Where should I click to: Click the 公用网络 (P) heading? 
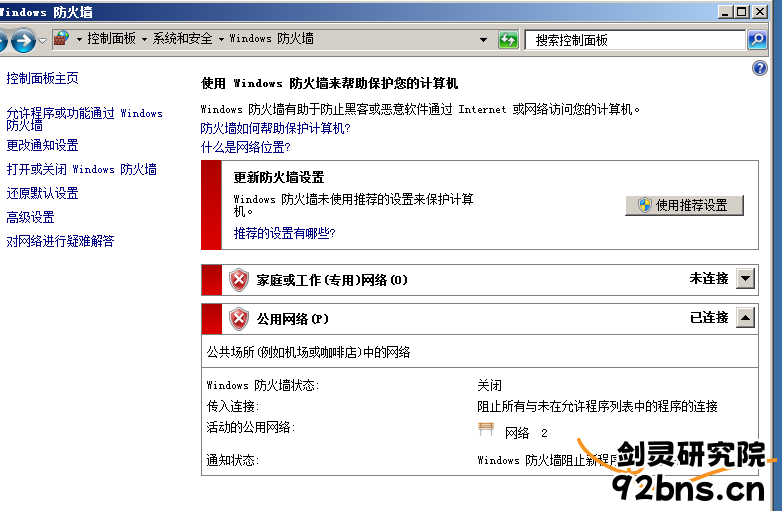(293, 319)
